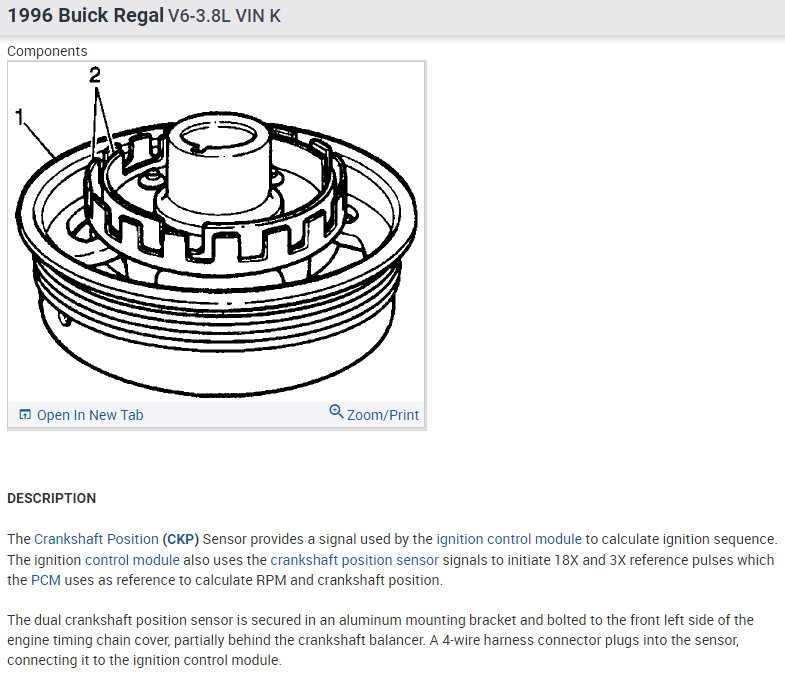Image resolution: width=785 pixels, height=674 pixels.
Task: Click the text 'The dual crankshaft position sensor'
Action: click(120, 620)
